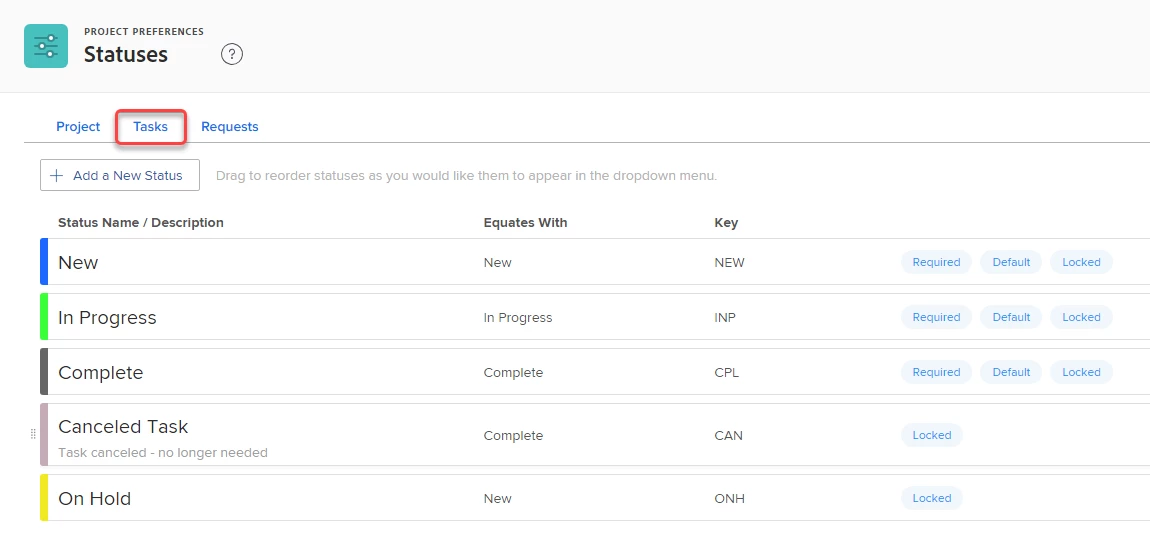Click the Required badge on New row
1150x557 pixels.
point(936,262)
